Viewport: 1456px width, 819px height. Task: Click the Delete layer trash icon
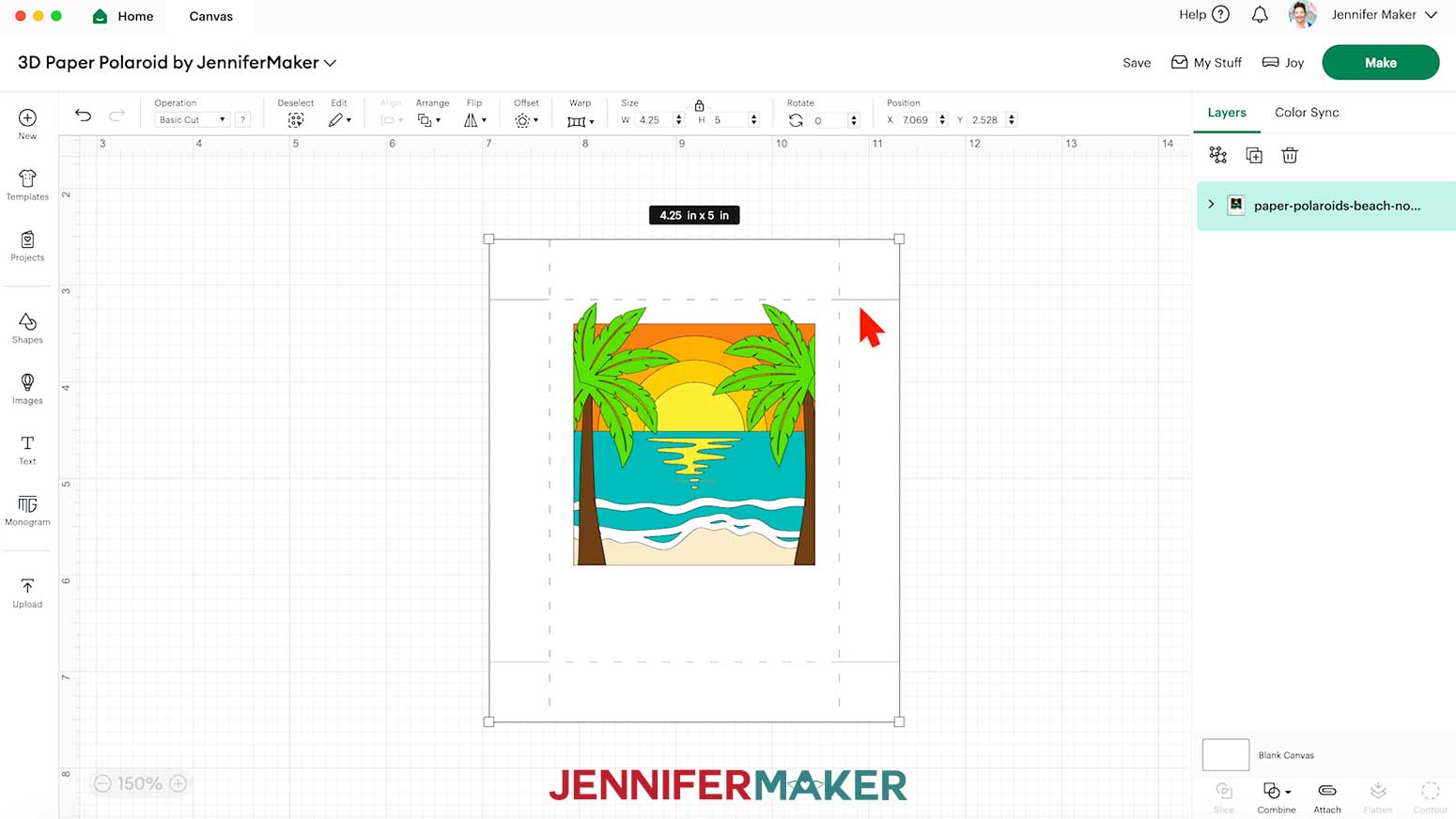point(1290,155)
